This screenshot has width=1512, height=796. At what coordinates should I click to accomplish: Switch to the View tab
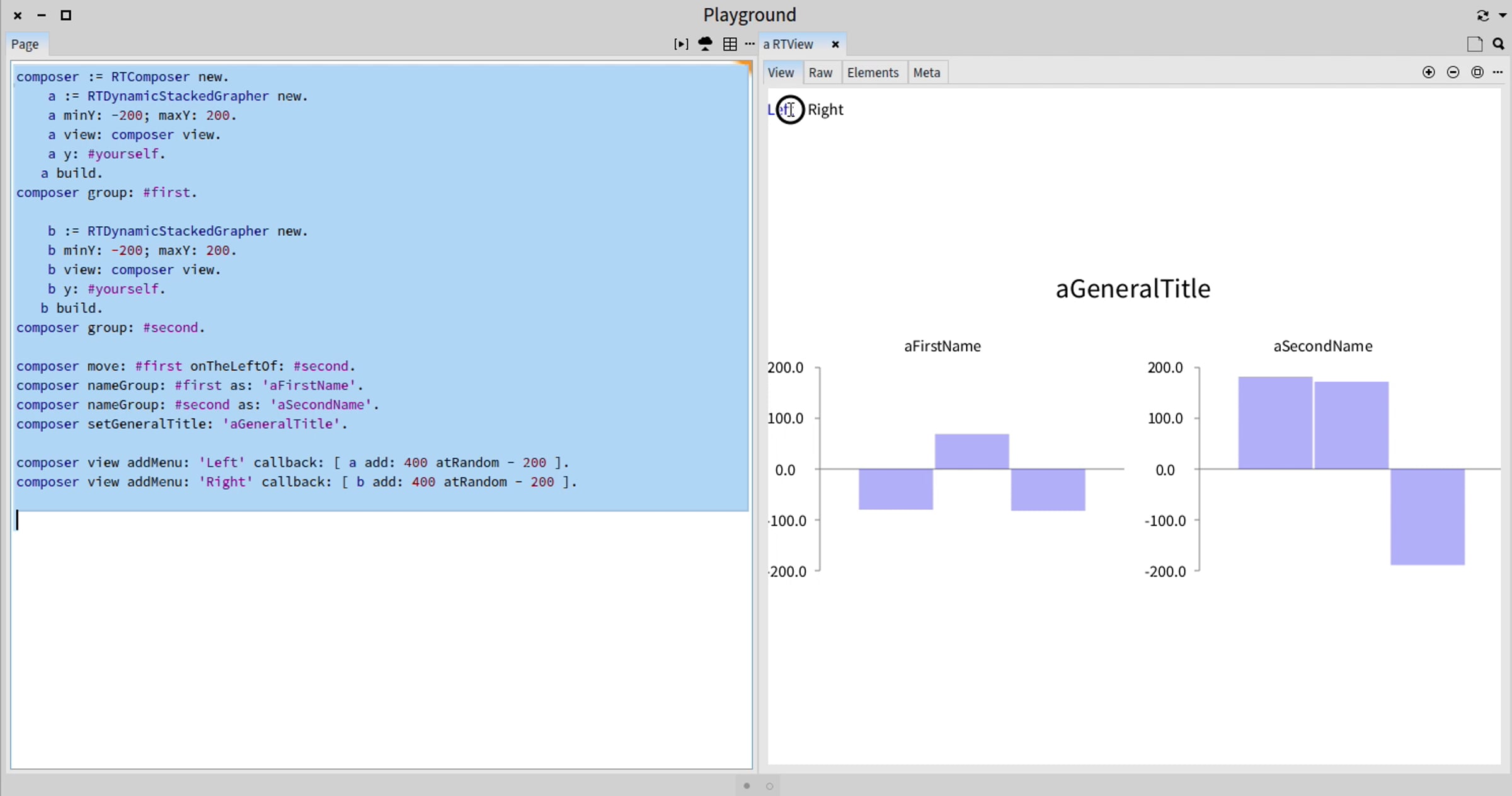pos(781,72)
